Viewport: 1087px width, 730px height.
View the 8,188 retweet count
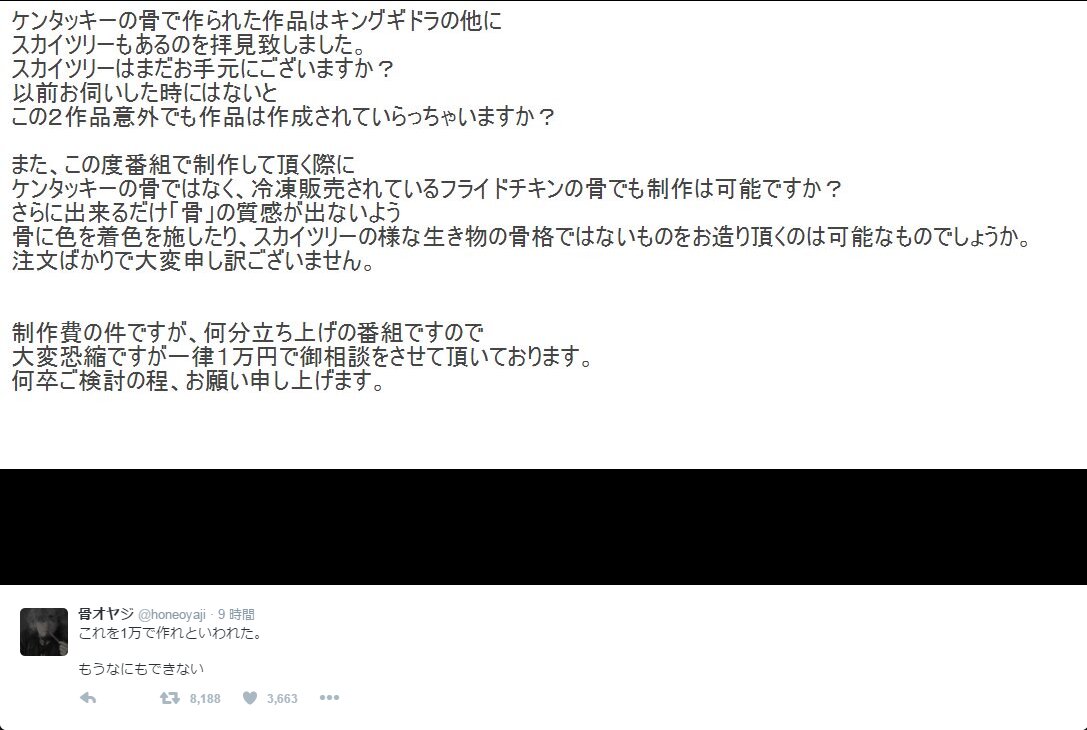coord(205,699)
